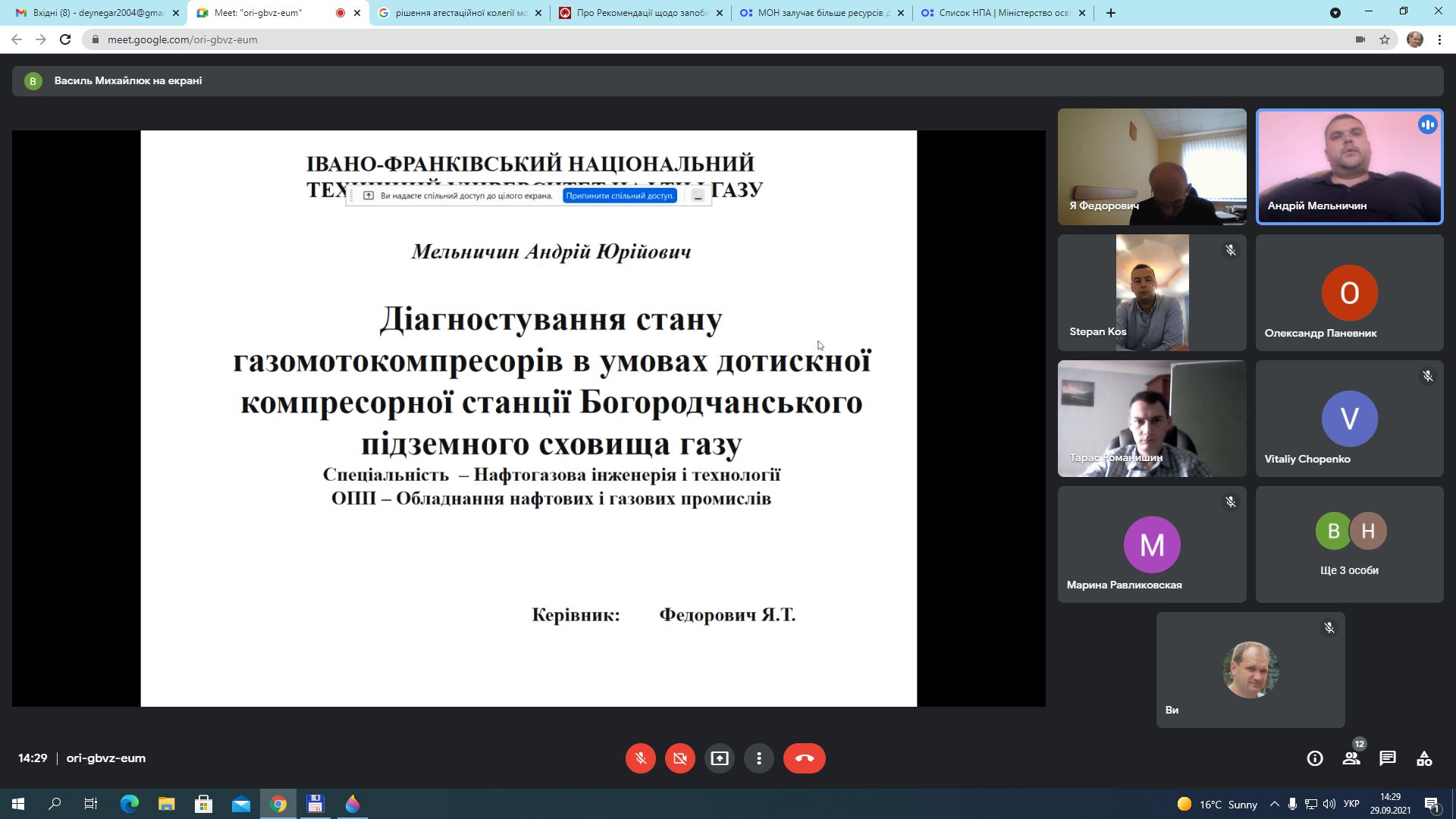
Task: Open the meeting details info icon
Action: click(1314, 758)
